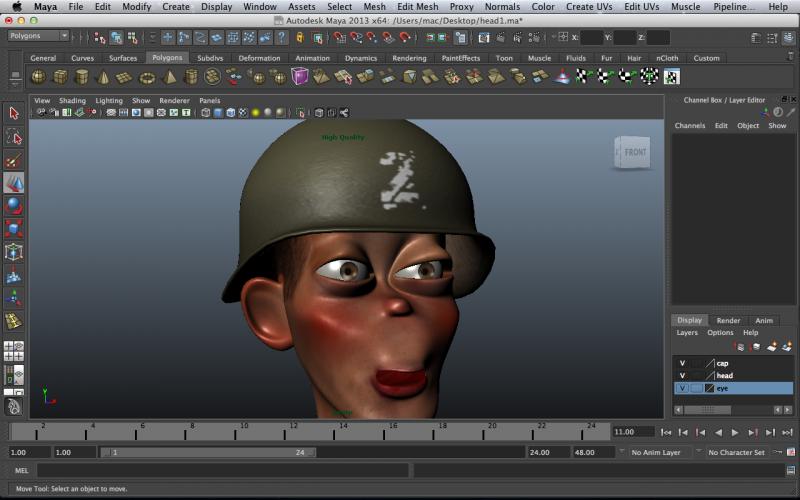The width and height of the screenshot is (800, 500).
Task: Click the polygon torus shelf icon
Action: [147, 77]
